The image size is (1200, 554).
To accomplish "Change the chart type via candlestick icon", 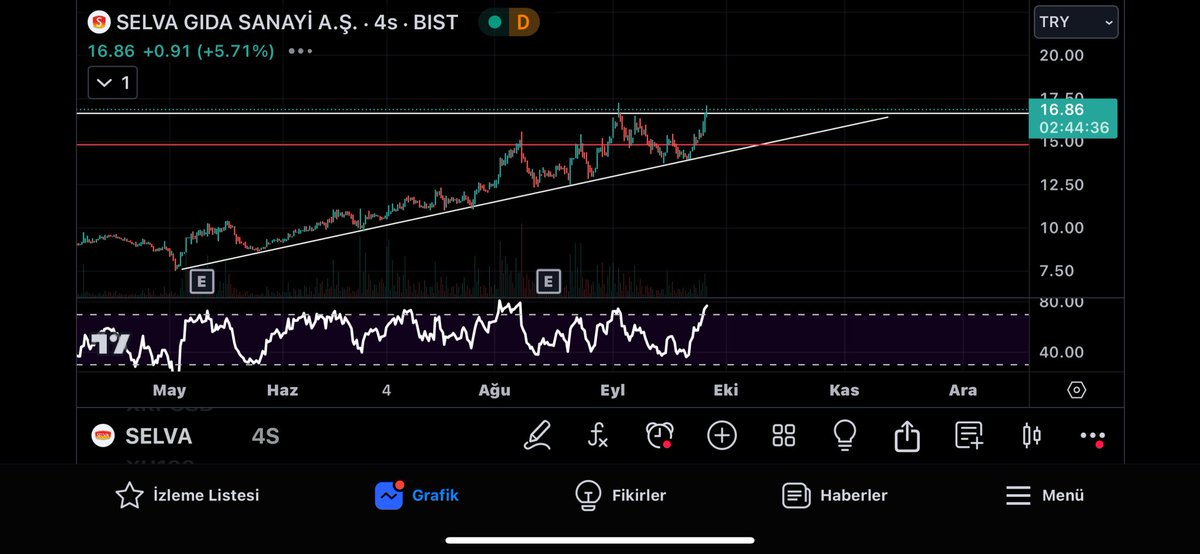I will coord(1031,435).
